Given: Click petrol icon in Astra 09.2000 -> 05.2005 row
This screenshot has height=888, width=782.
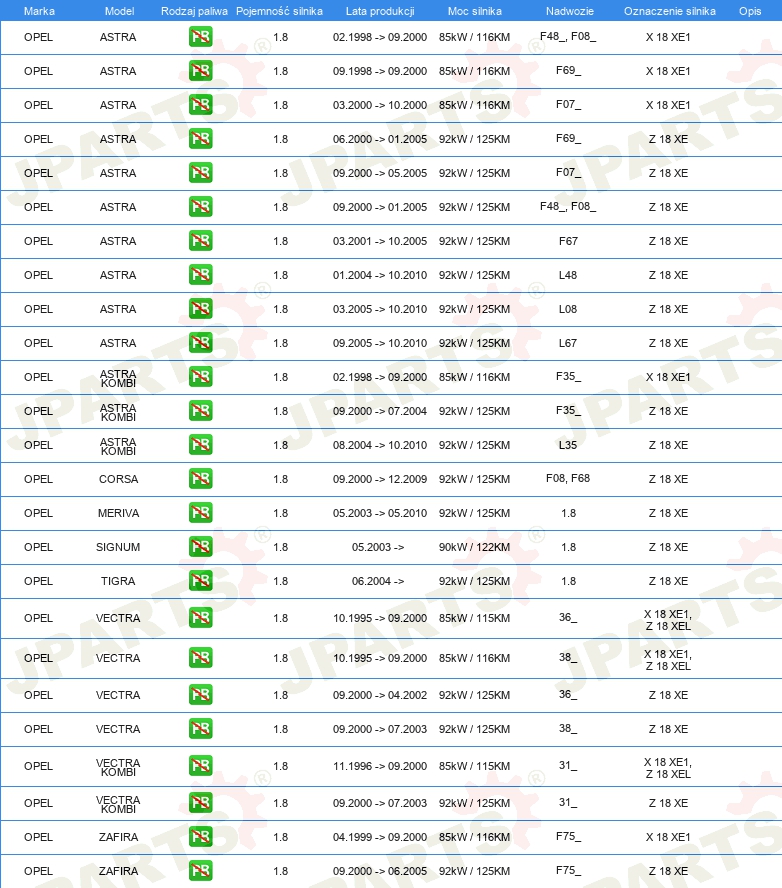Looking at the screenshot, I should click(x=200, y=173).
